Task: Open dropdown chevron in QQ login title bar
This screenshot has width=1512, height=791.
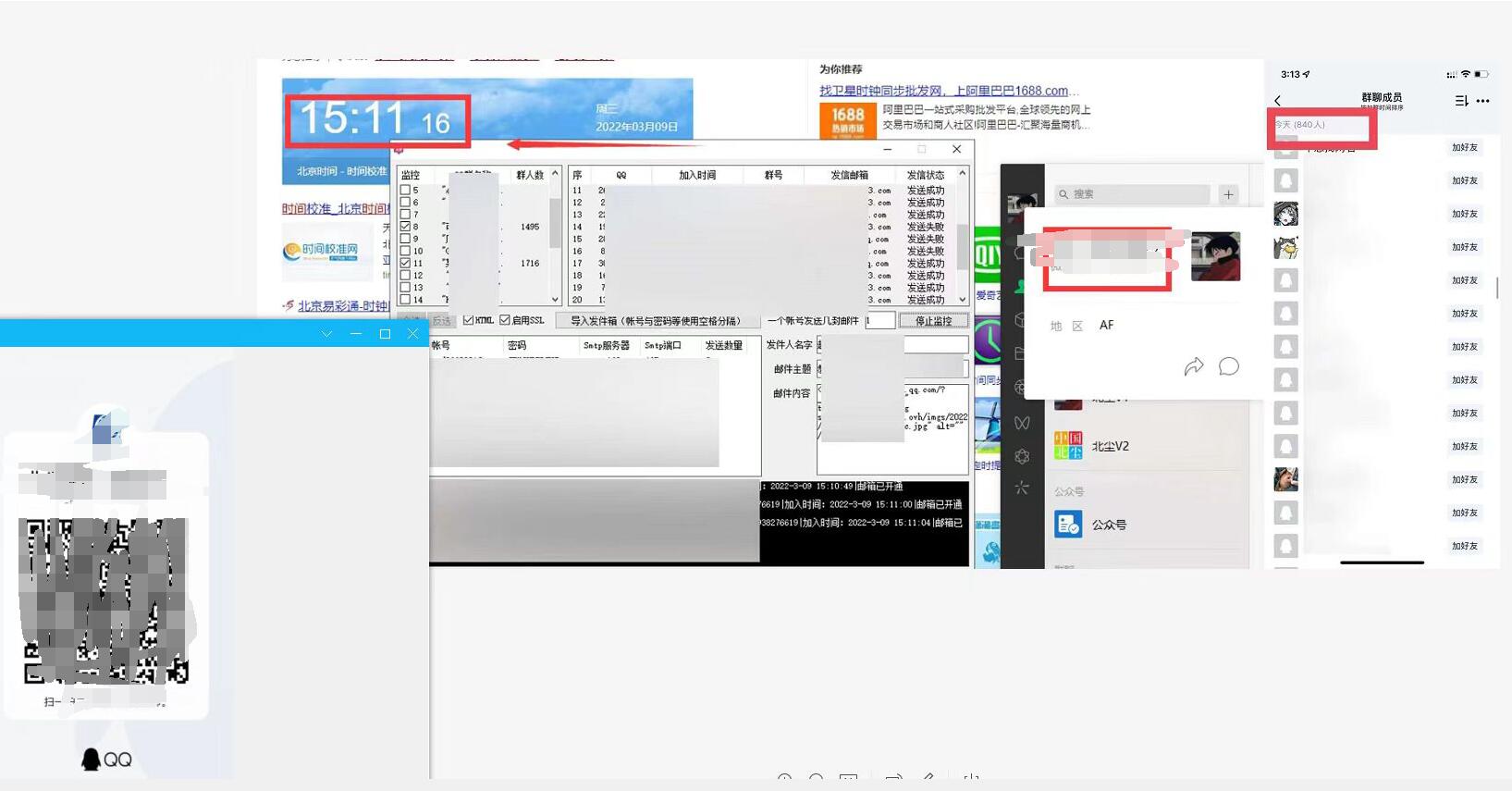Action: 326,334
